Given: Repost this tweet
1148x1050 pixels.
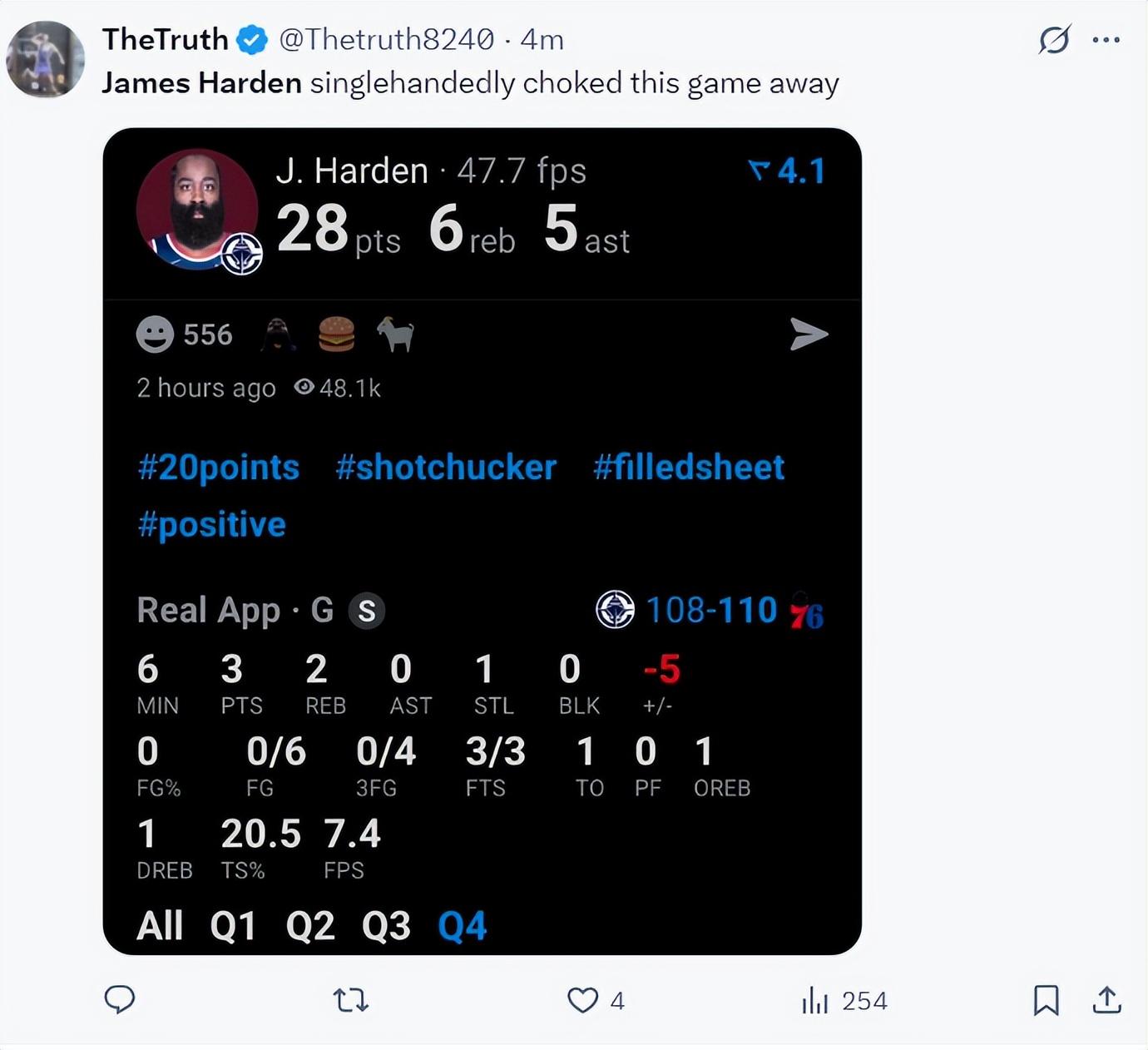Looking at the screenshot, I should coord(350,999).
